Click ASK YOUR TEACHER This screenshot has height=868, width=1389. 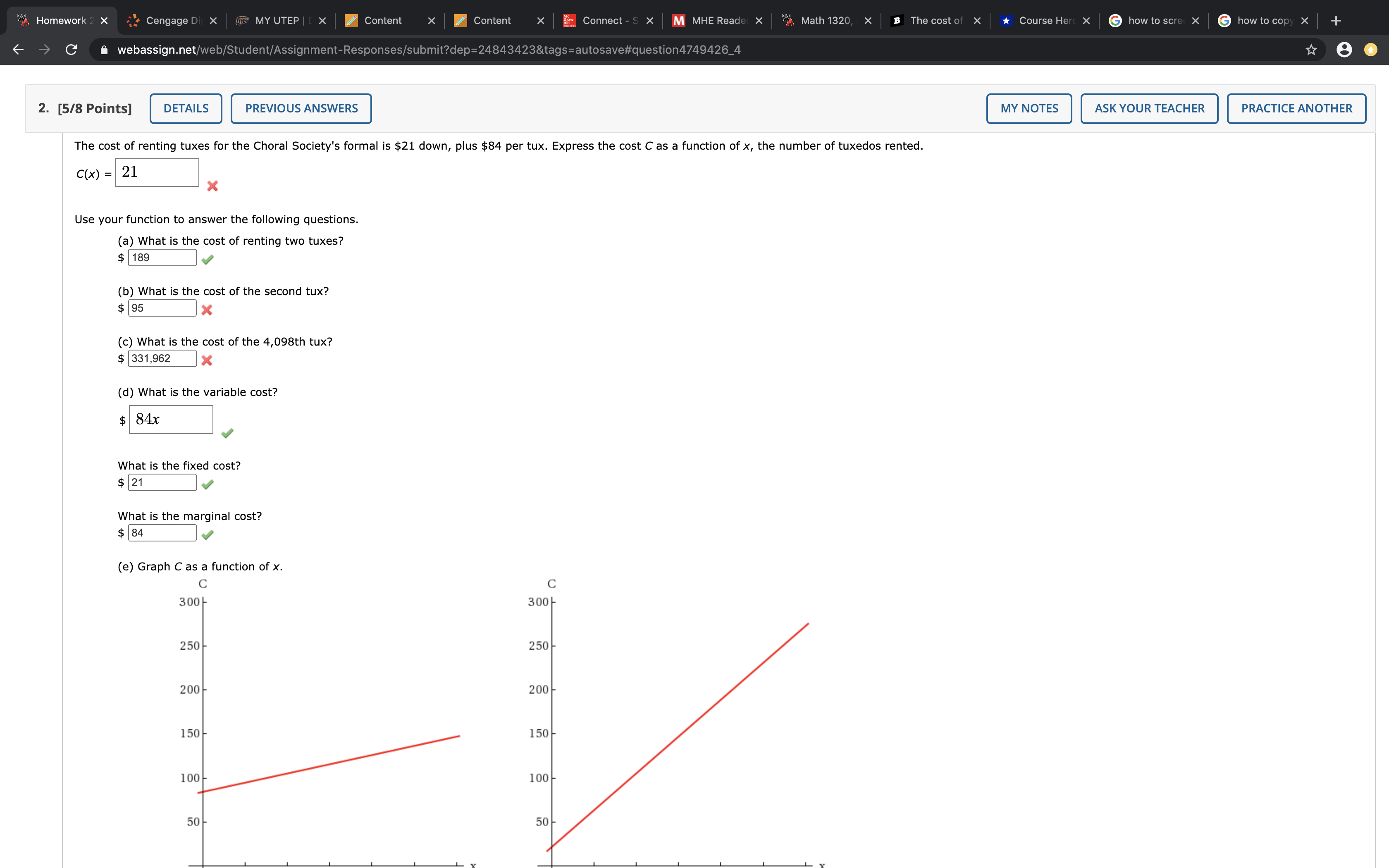(1149, 108)
